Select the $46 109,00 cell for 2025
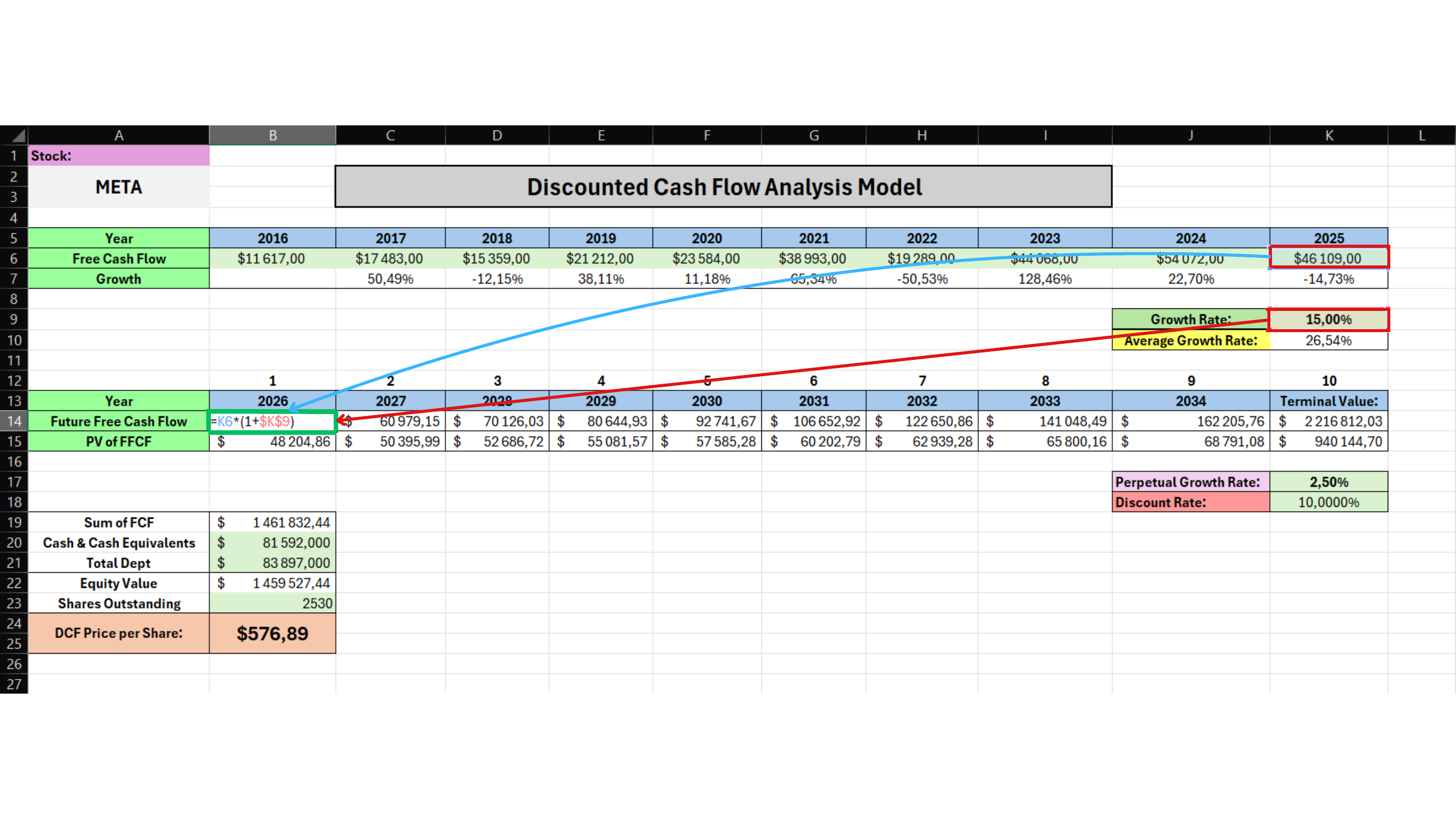This screenshot has width=1456, height=819. [x=1329, y=258]
